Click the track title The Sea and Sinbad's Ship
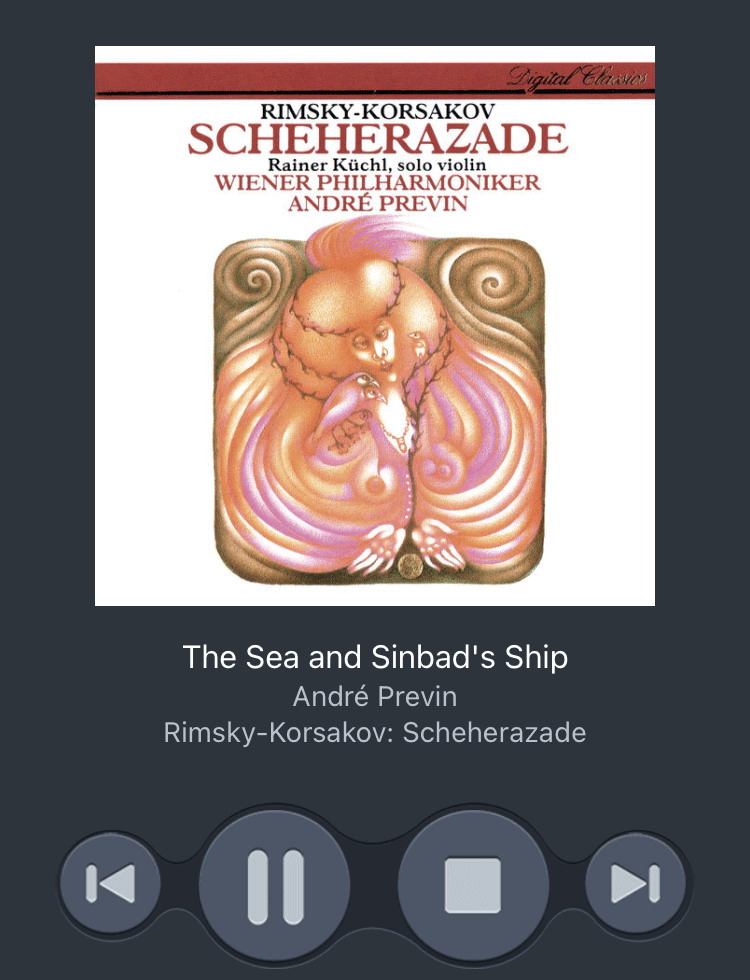This screenshot has width=750, height=980. [x=375, y=657]
